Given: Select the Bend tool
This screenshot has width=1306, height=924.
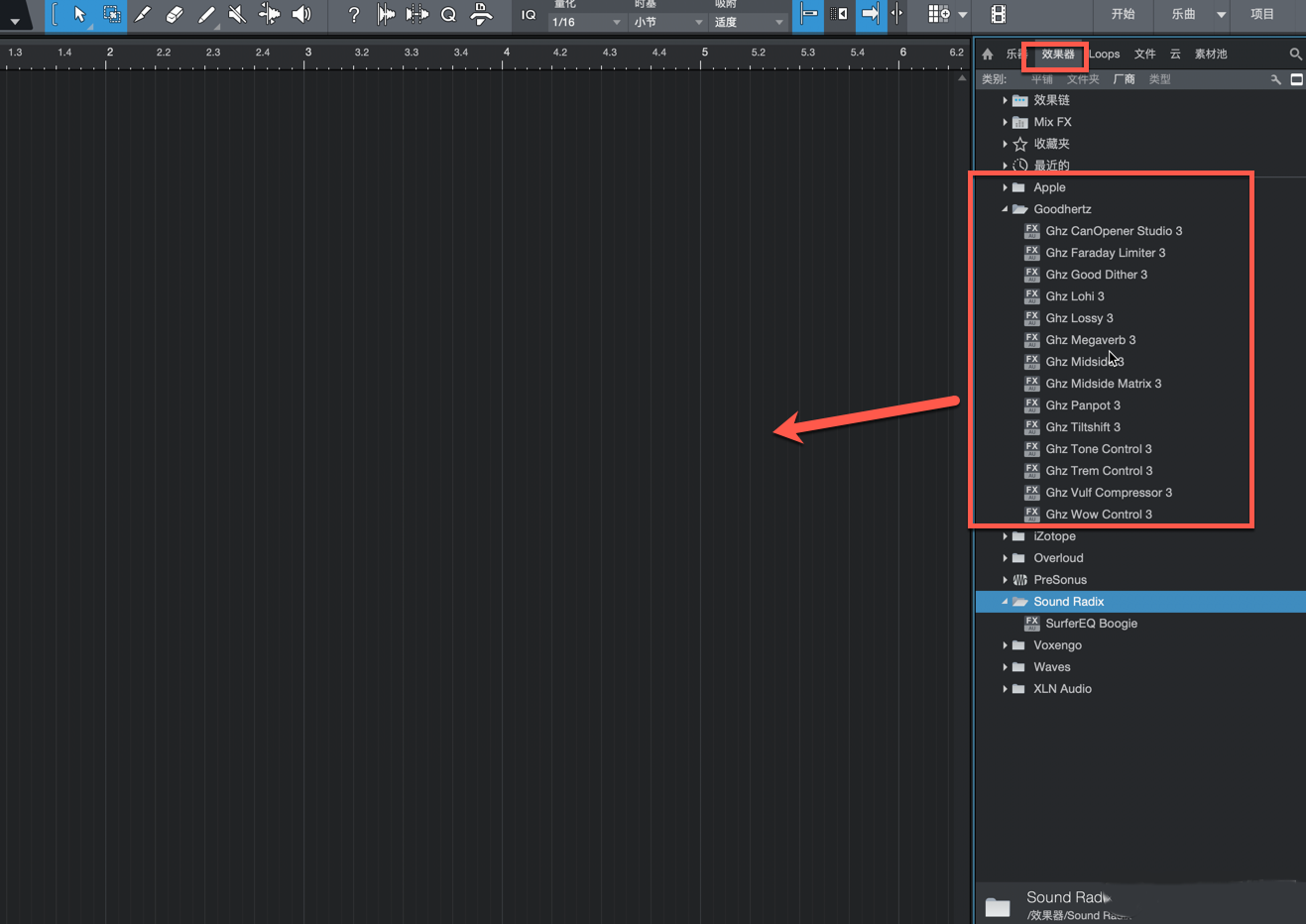Looking at the screenshot, I should point(269,15).
